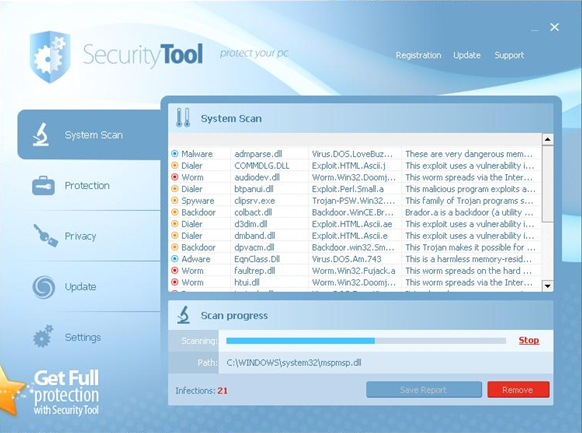
Task: Click the description 'This is a harmless memory-resid...'
Action: (x=469, y=259)
